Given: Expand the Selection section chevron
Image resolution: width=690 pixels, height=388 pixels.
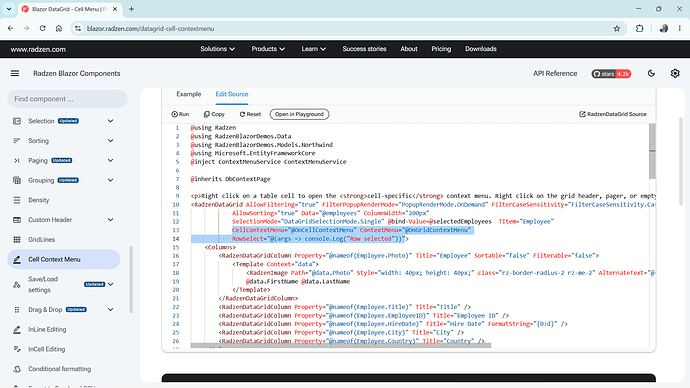Looking at the screenshot, I should 110,121.
